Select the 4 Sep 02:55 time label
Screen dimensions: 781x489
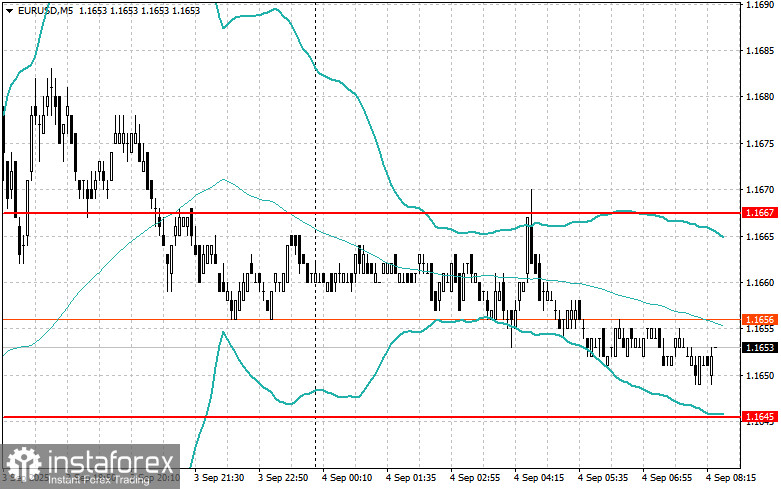click(475, 478)
